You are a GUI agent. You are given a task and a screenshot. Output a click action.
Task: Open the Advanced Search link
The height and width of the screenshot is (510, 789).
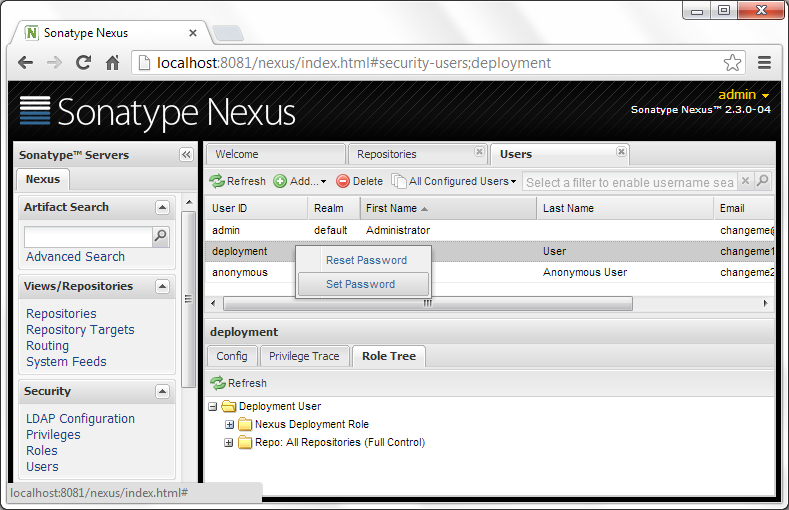coord(75,257)
